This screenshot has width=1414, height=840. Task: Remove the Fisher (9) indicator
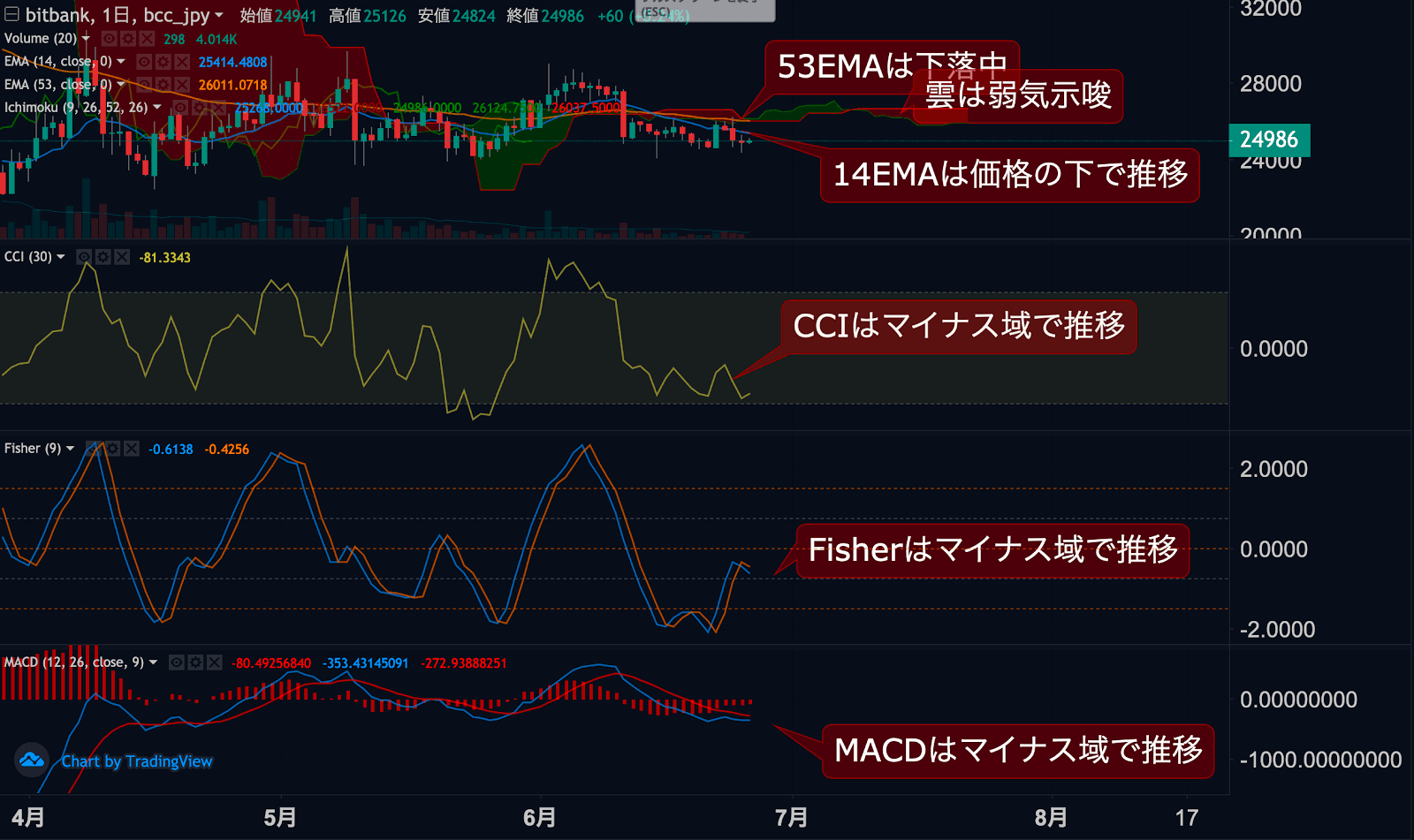[132, 449]
